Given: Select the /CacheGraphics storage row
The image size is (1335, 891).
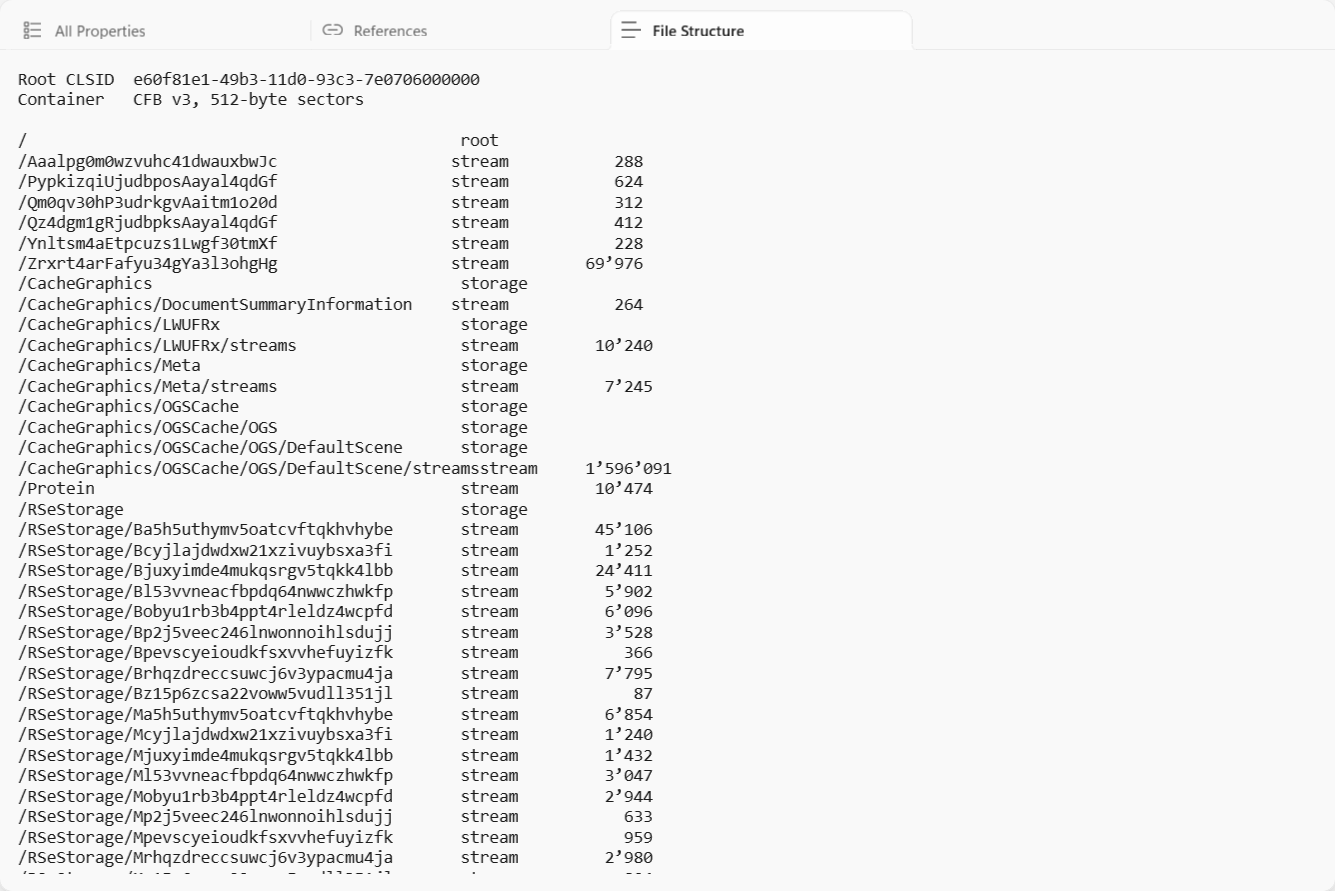Looking at the screenshot, I should [x=272, y=284].
